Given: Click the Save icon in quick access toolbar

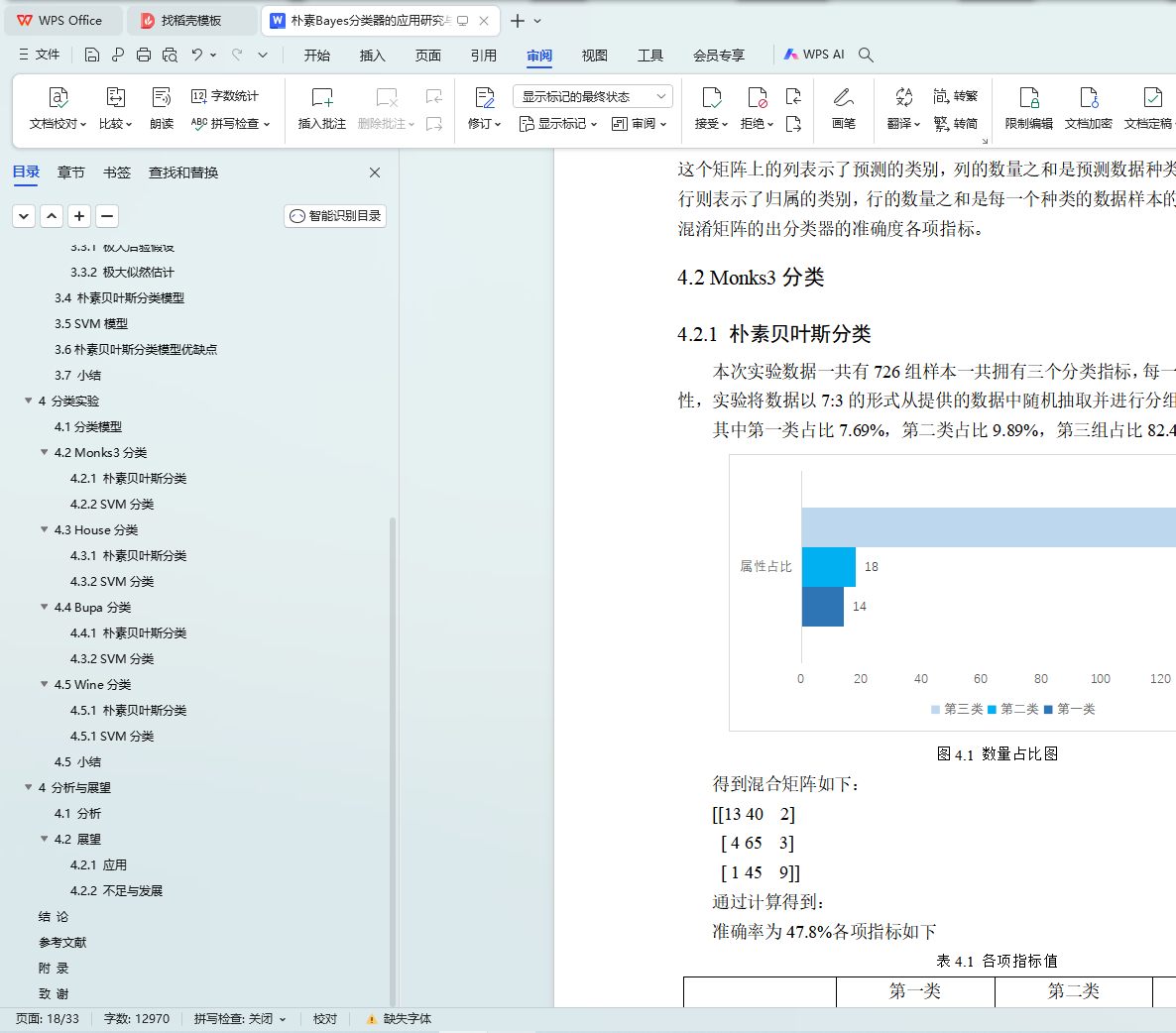Looking at the screenshot, I should [91, 55].
